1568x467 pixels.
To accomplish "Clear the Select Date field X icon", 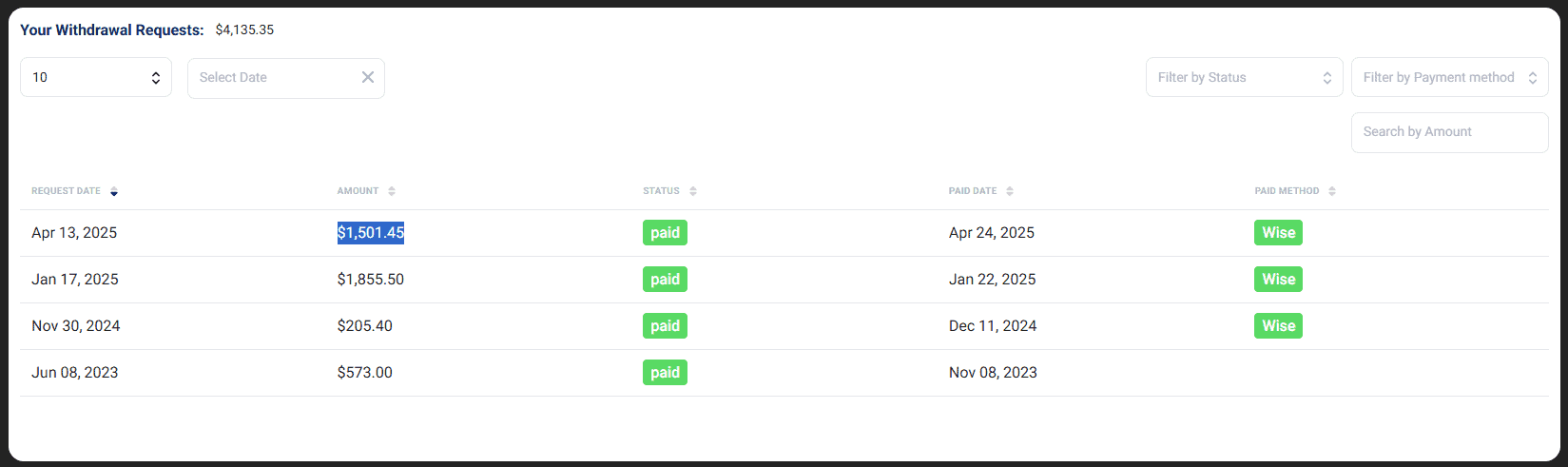I will point(368,77).
